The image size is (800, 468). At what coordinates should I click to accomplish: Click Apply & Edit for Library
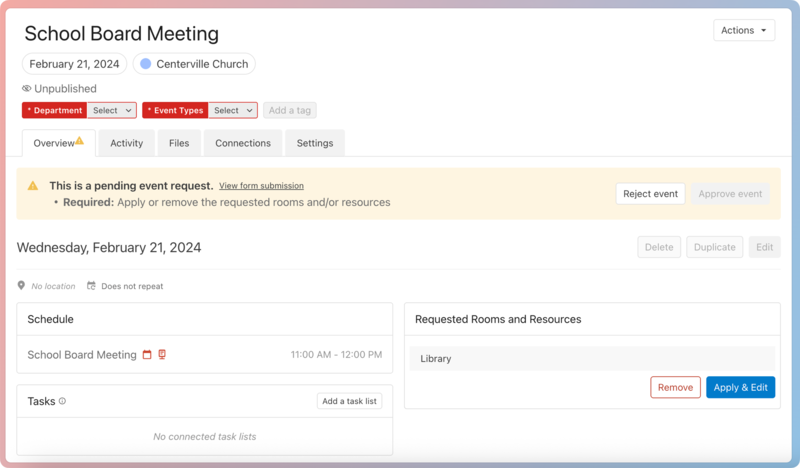[x=740, y=387]
